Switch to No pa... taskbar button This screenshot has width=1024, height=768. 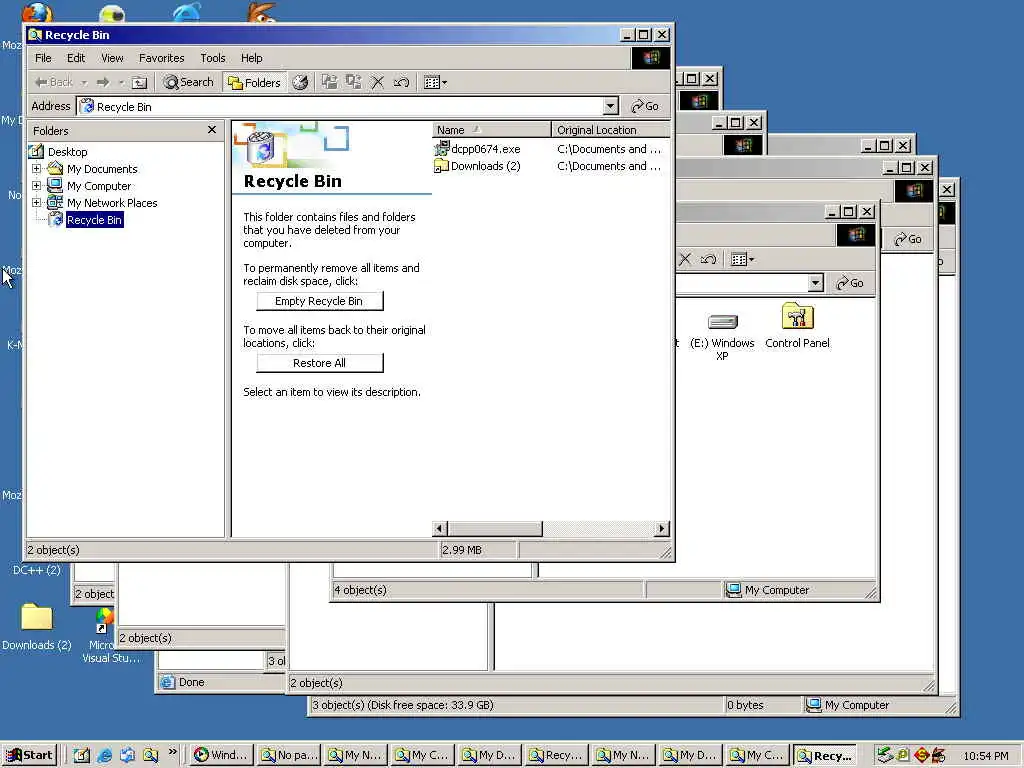(288, 755)
